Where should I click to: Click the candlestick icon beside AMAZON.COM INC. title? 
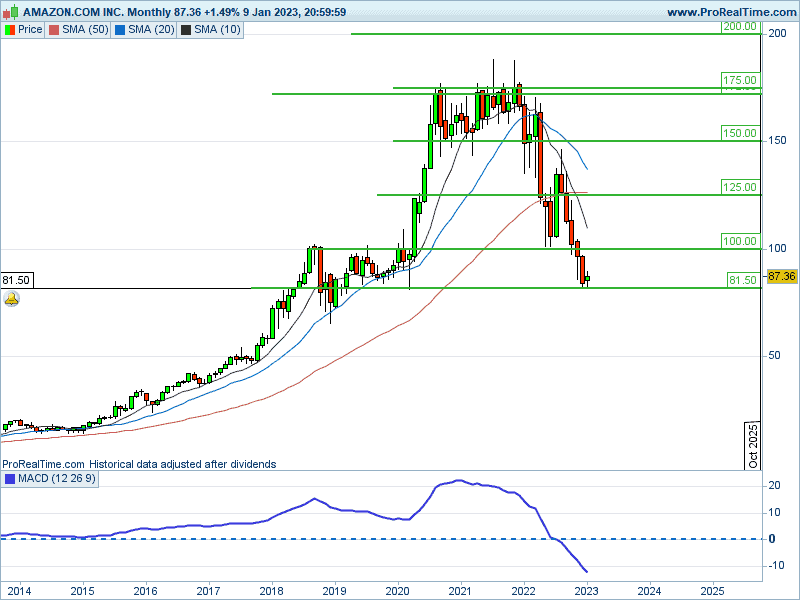click(11, 12)
